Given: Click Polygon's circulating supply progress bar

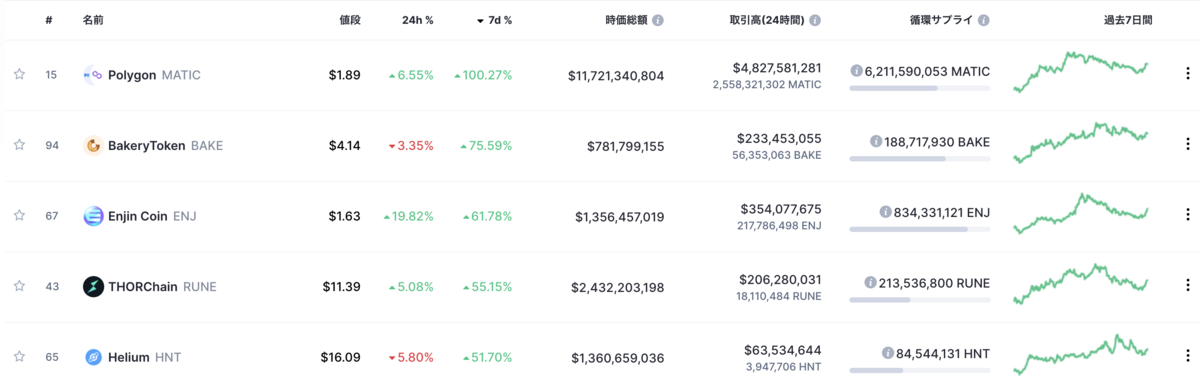Looking at the screenshot, I should pyautogui.click(x=919, y=88).
